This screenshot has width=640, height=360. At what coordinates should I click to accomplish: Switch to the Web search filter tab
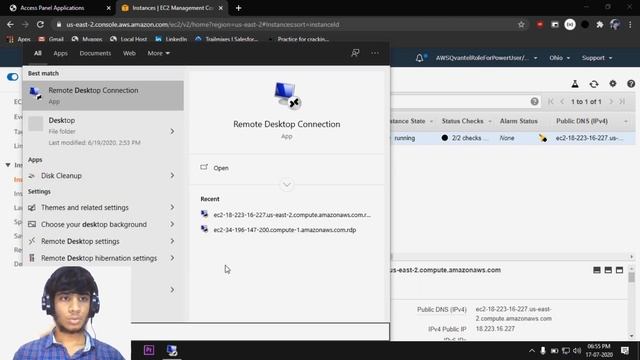point(129,53)
